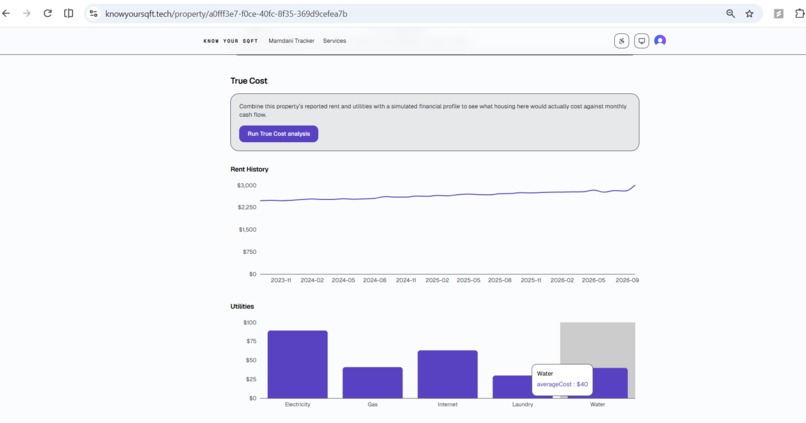Image resolution: width=806 pixels, height=423 pixels.
Task: Select the Utilities chart heading
Action: point(242,306)
